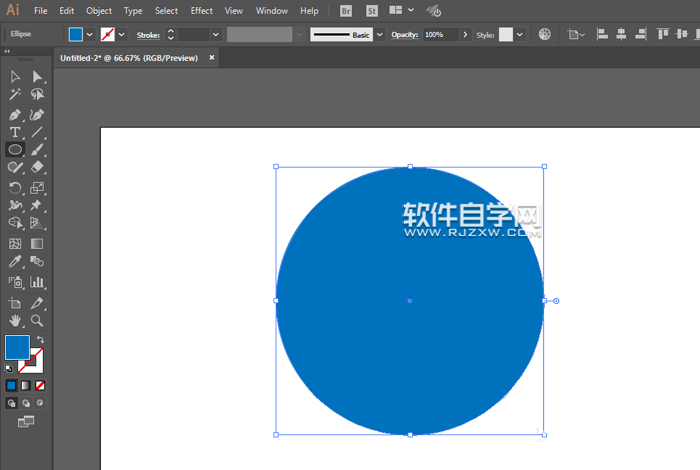
Task: Pick the Magic Wand tool
Action: tap(15, 95)
